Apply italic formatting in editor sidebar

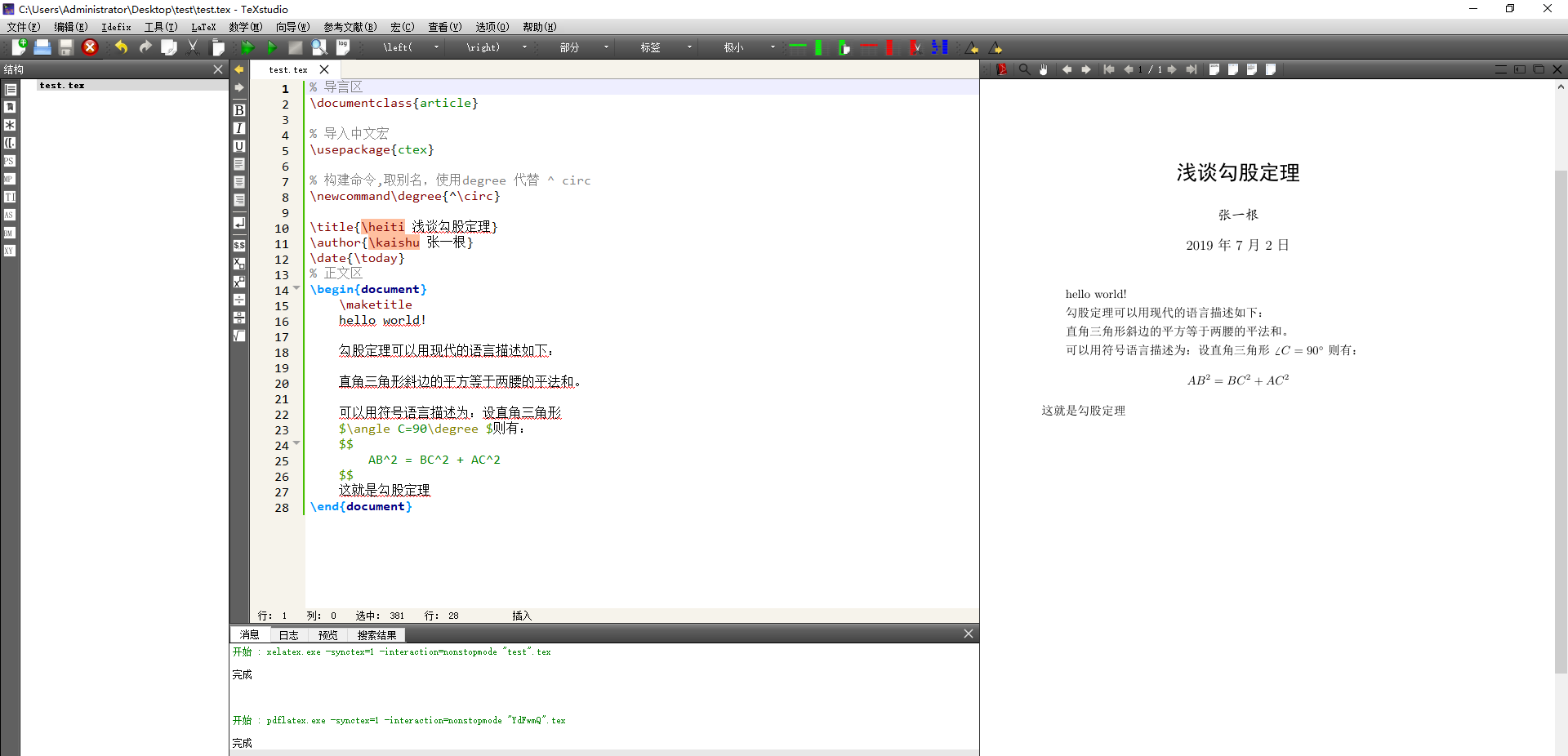coord(239,128)
